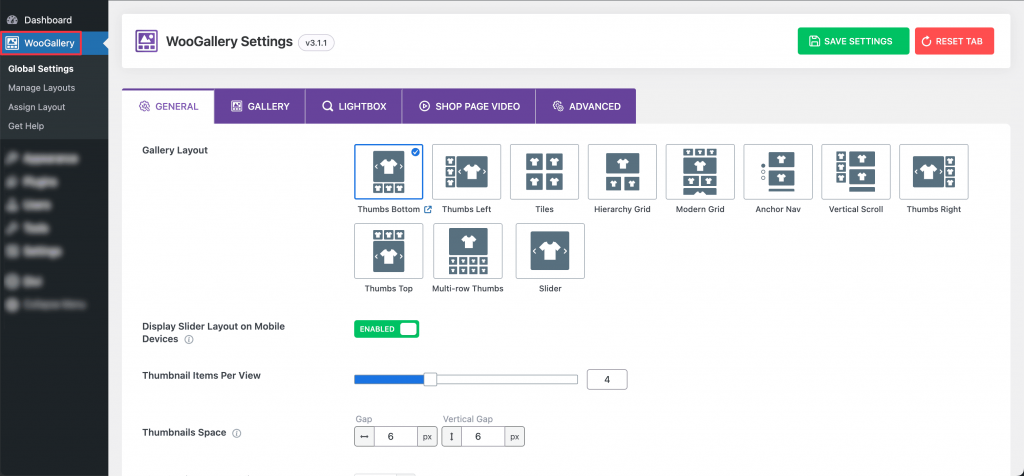Click the Vertical Gap value input field
This screenshot has width=1024, height=476.
click(x=483, y=436)
